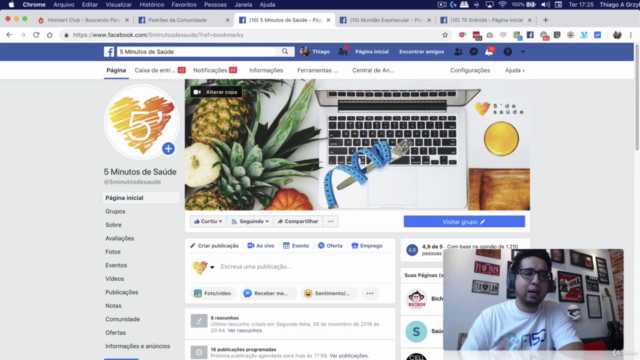Open the Ver rascunhos link

pos(245,331)
